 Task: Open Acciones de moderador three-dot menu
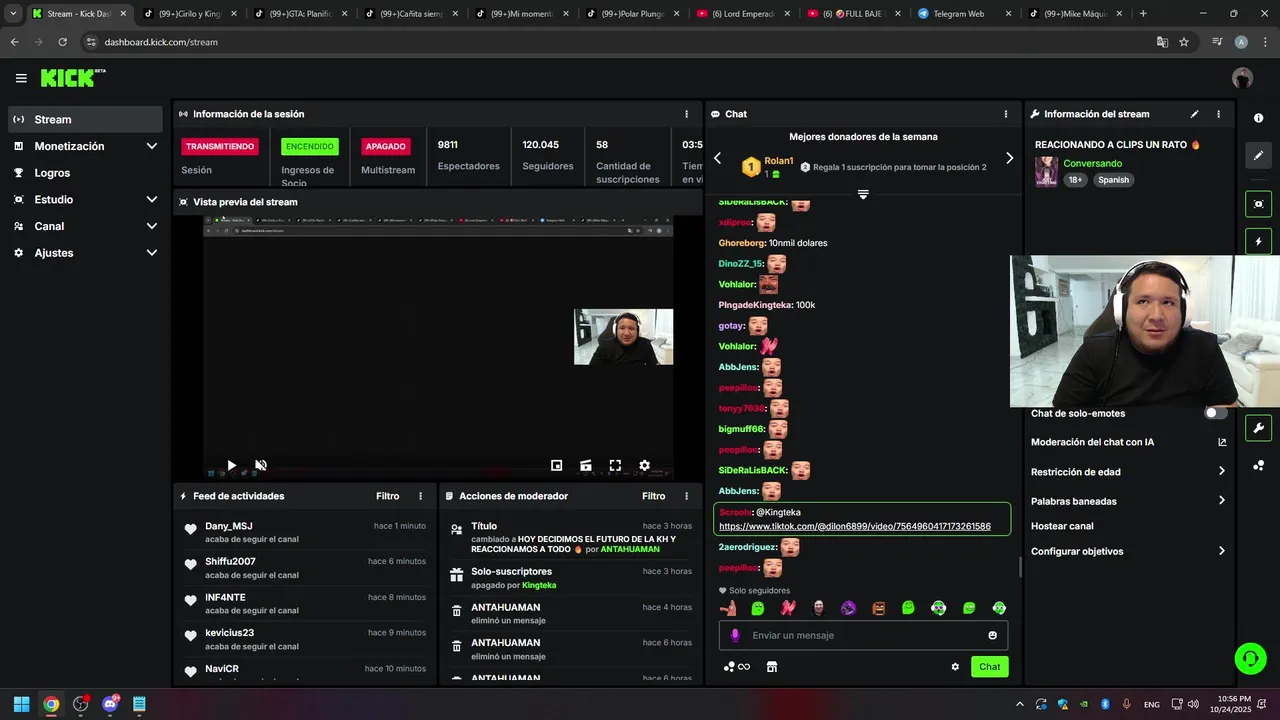686,496
